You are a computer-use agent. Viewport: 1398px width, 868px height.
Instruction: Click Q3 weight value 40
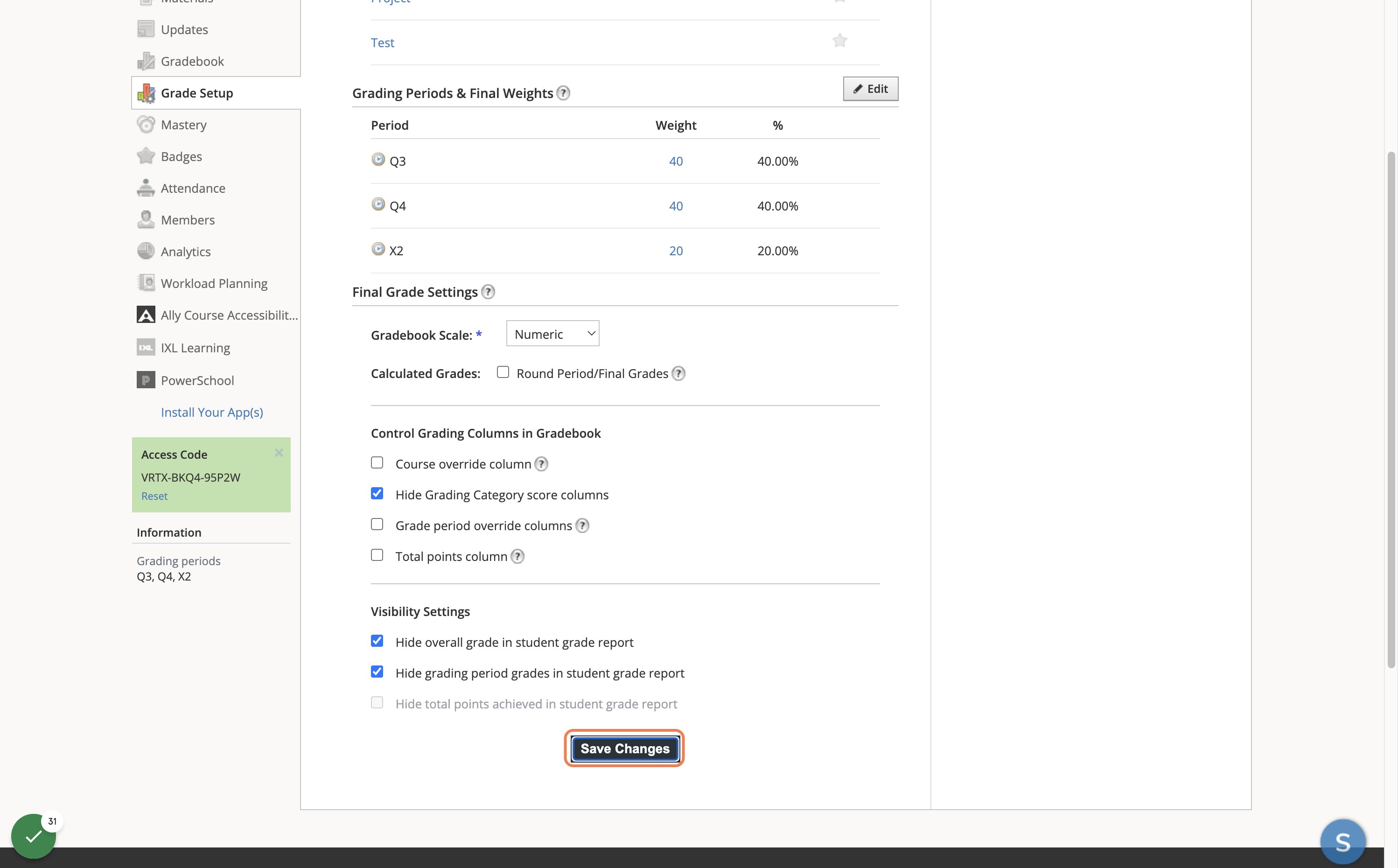coord(676,161)
